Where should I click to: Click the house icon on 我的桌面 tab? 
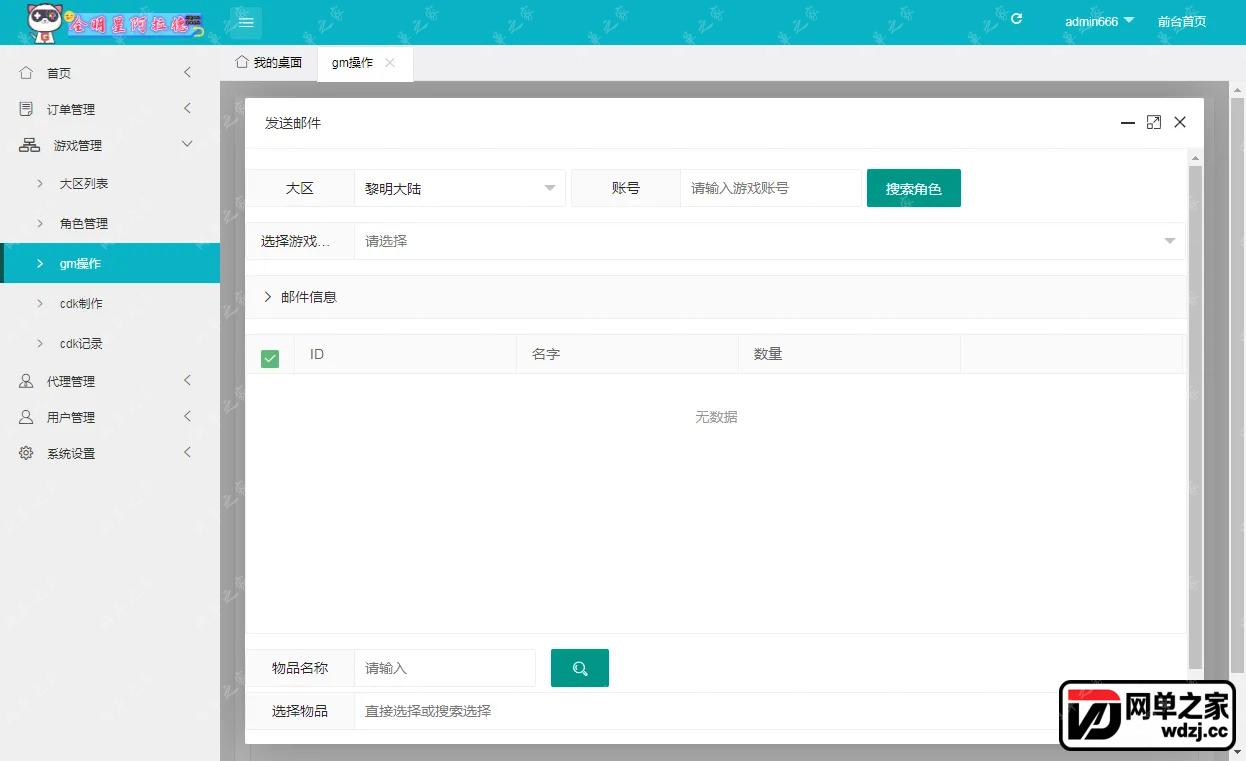click(x=242, y=62)
